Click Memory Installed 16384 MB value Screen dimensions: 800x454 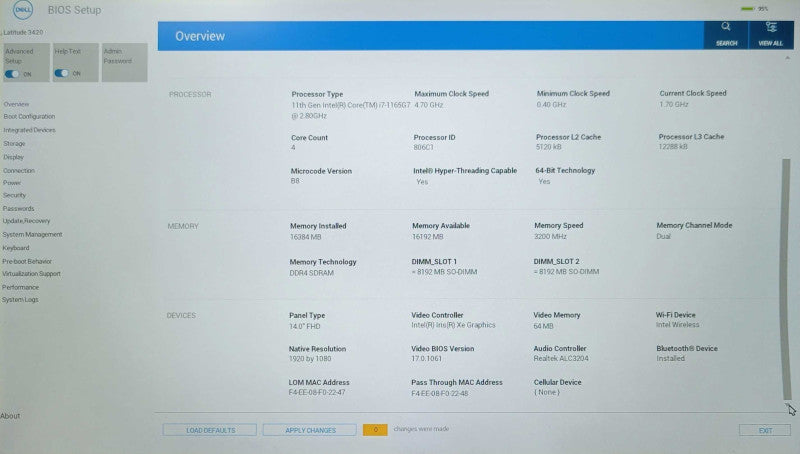(306, 237)
